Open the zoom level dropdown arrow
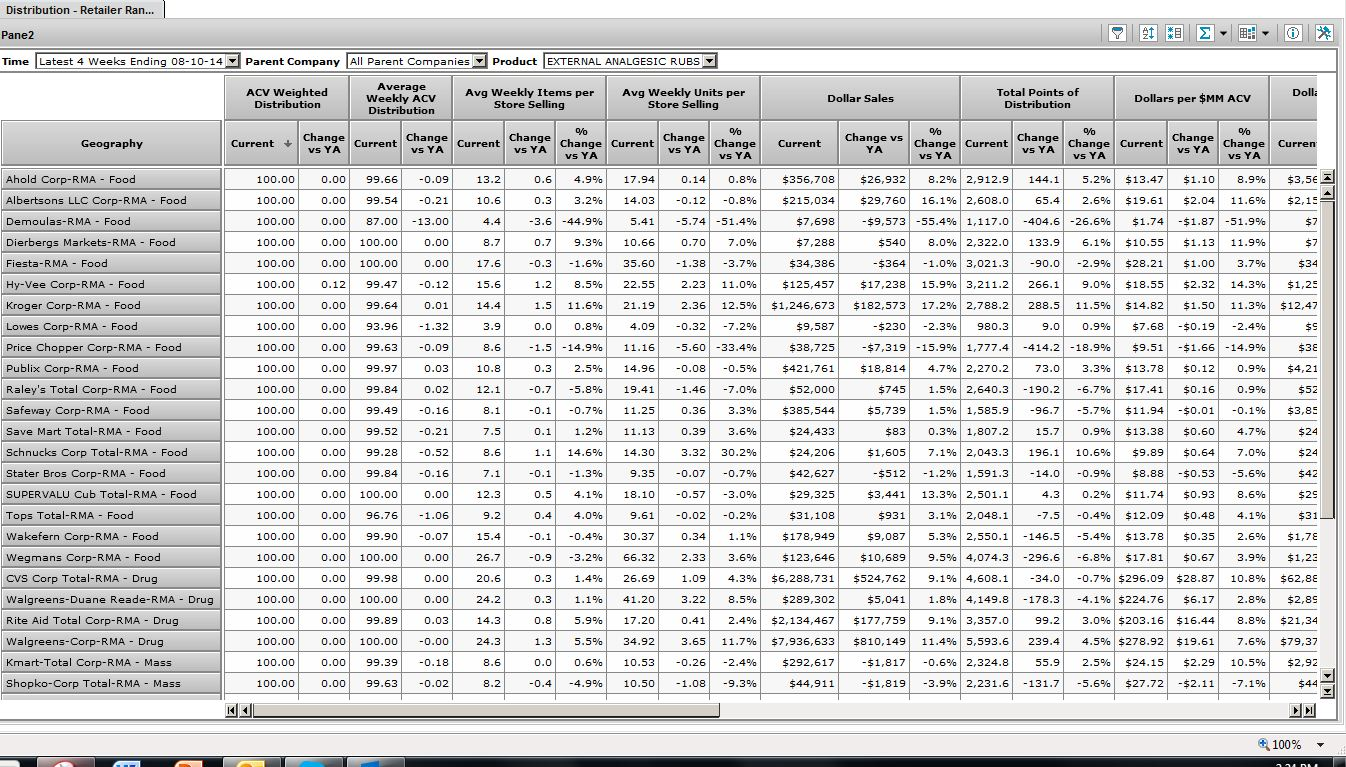1346x767 pixels. pos(1320,745)
